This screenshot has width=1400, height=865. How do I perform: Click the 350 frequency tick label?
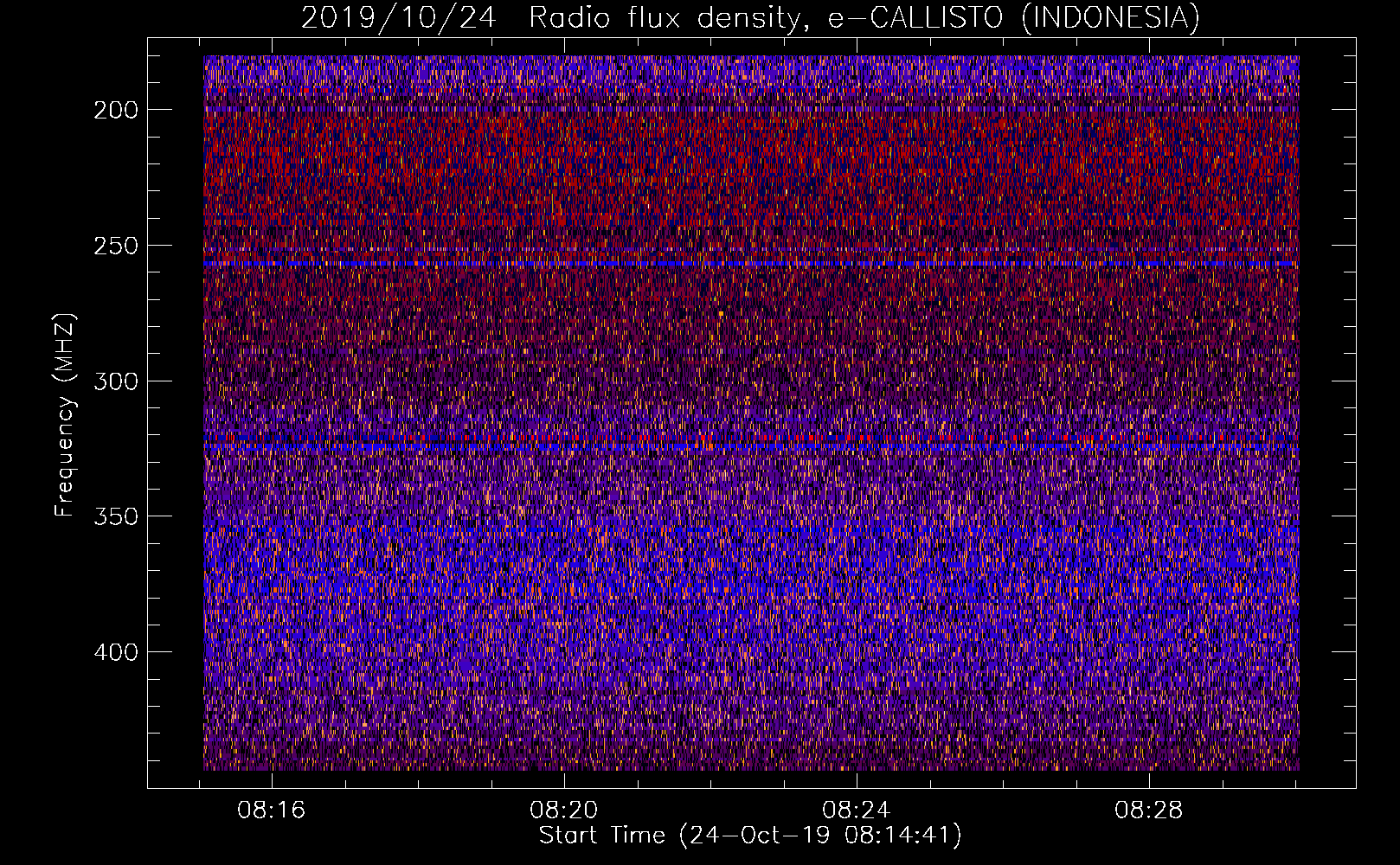[116, 516]
